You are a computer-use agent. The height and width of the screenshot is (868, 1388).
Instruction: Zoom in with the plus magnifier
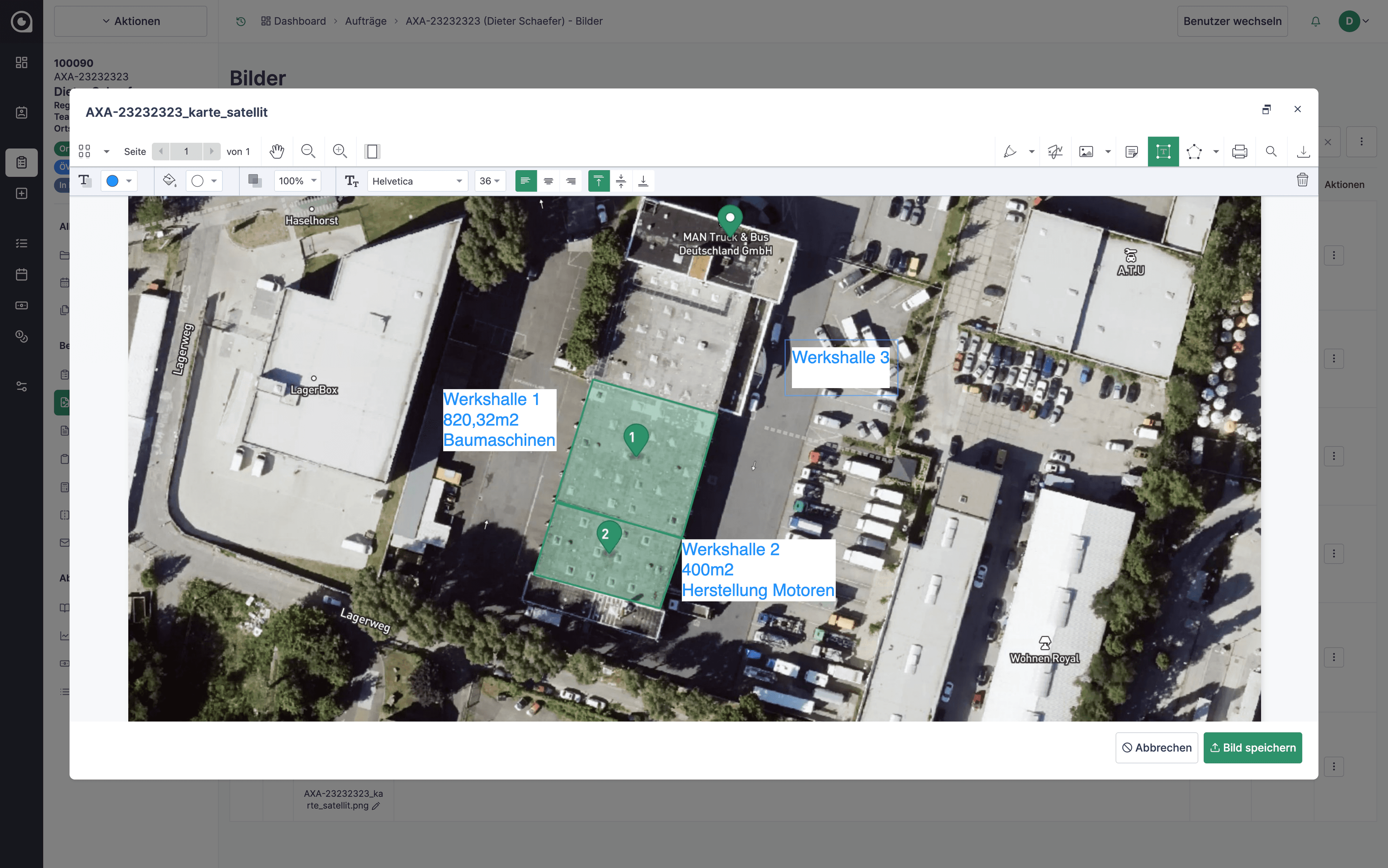pos(340,151)
